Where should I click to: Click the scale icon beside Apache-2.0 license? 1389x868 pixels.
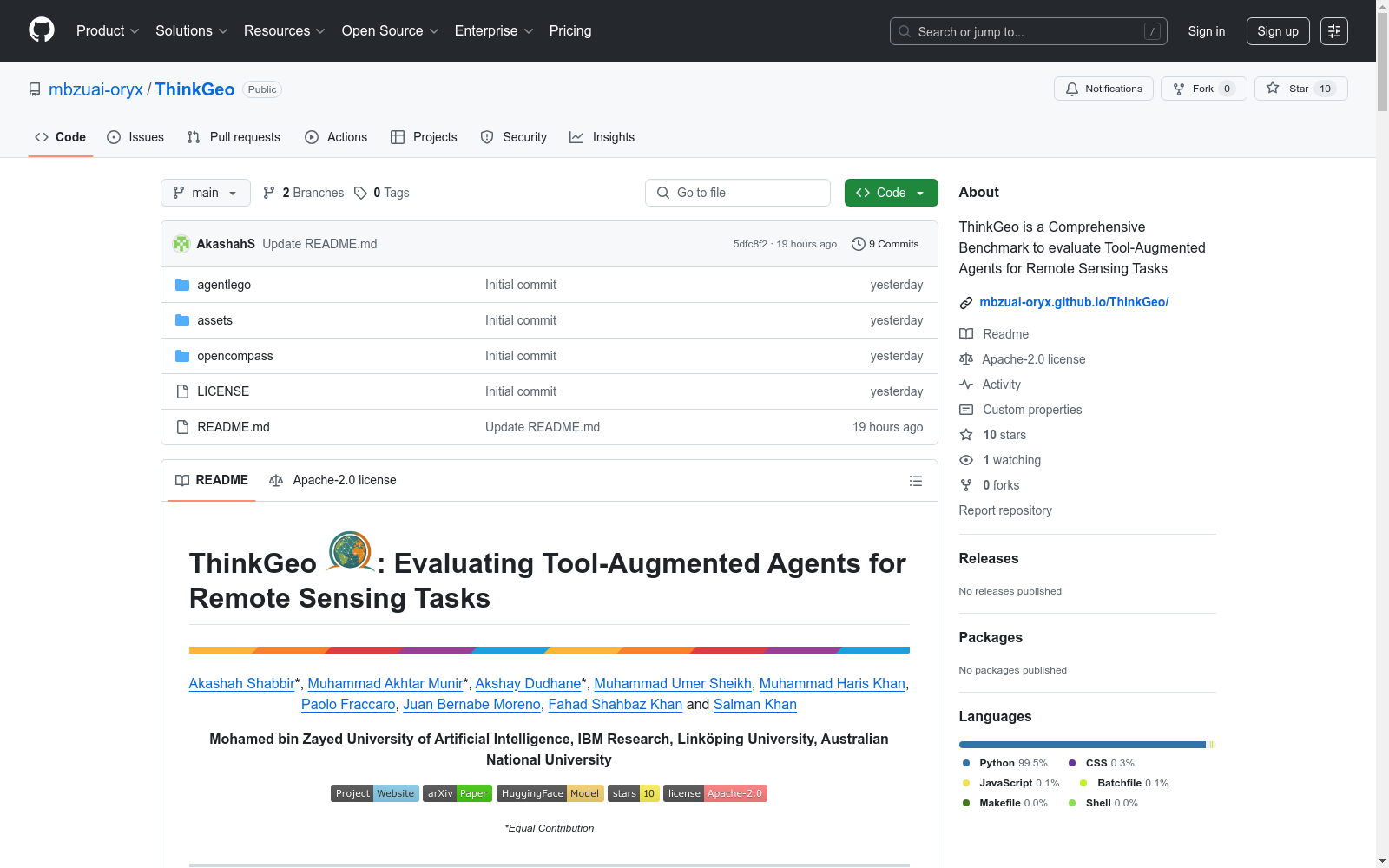point(966,359)
